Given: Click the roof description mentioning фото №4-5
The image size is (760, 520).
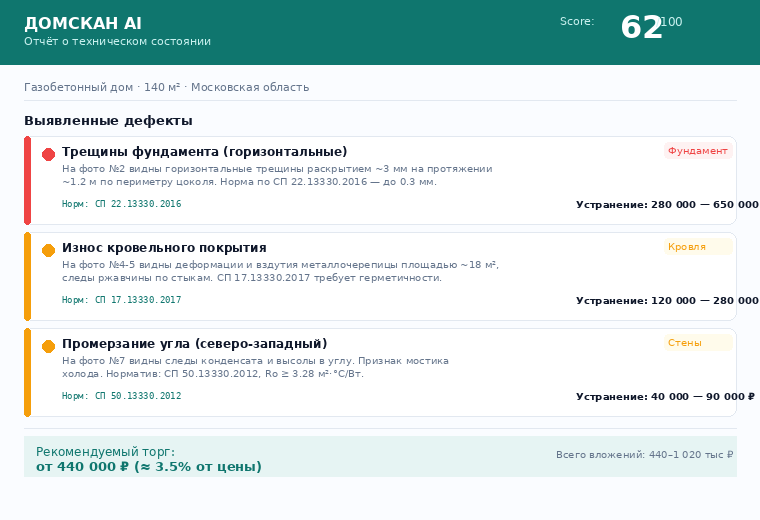Looking at the screenshot, I should [281, 271].
